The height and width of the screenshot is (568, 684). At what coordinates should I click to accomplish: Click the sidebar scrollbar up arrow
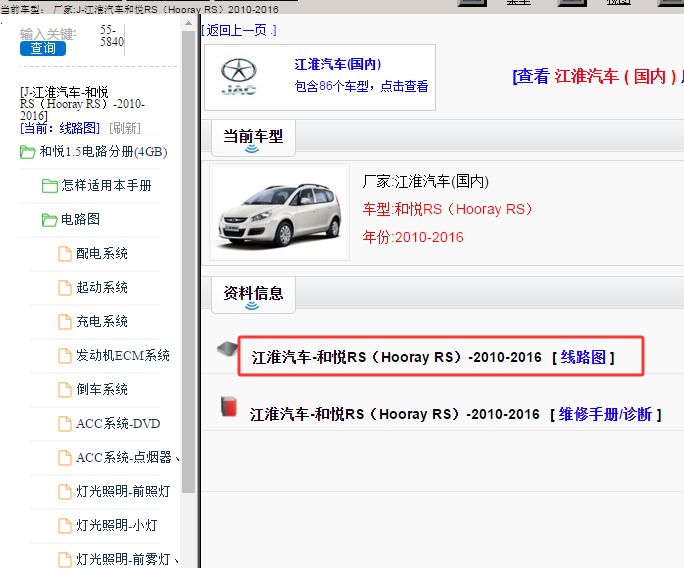pyautogui.click(x=188, y=24)
